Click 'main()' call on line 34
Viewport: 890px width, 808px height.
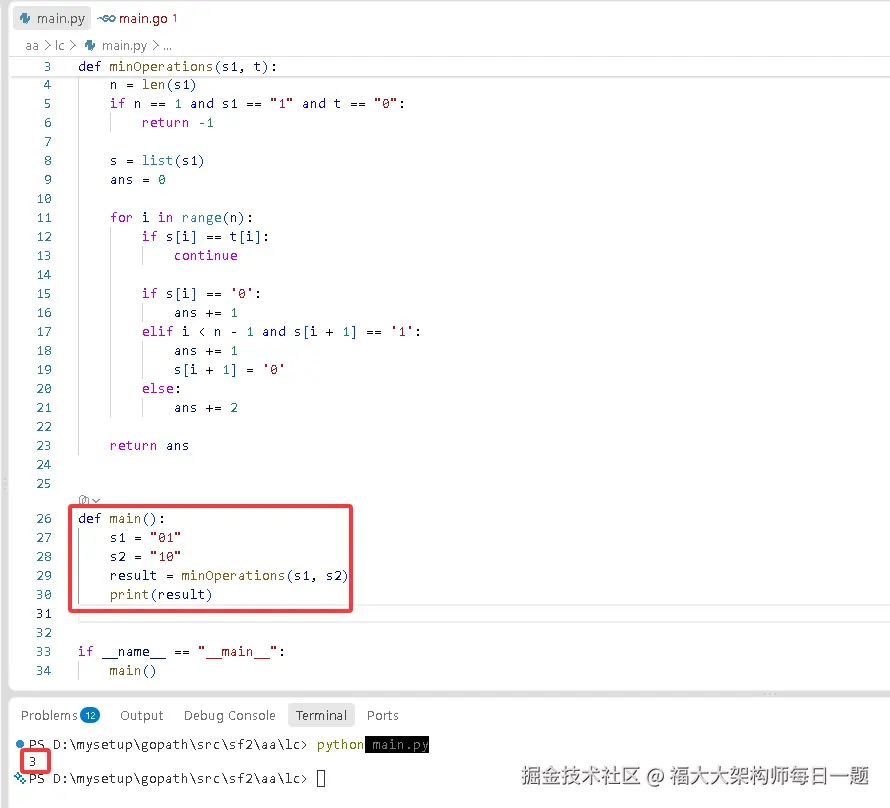click(x=132, y=671)
